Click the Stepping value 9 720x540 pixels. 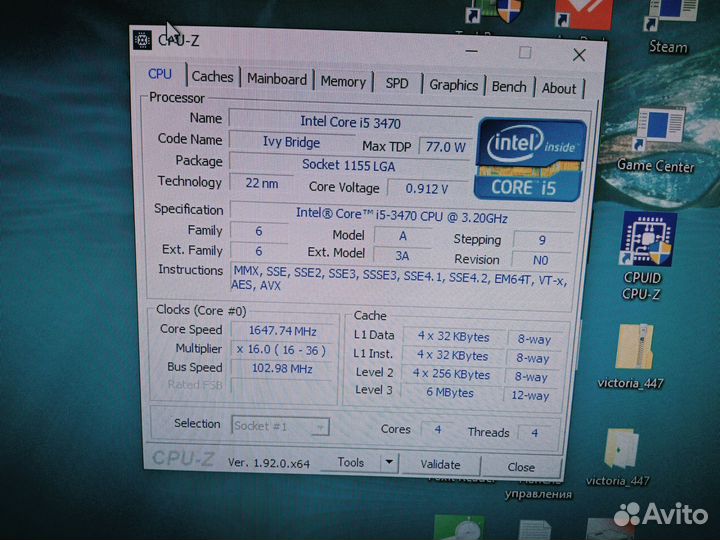tap(542, 240)
